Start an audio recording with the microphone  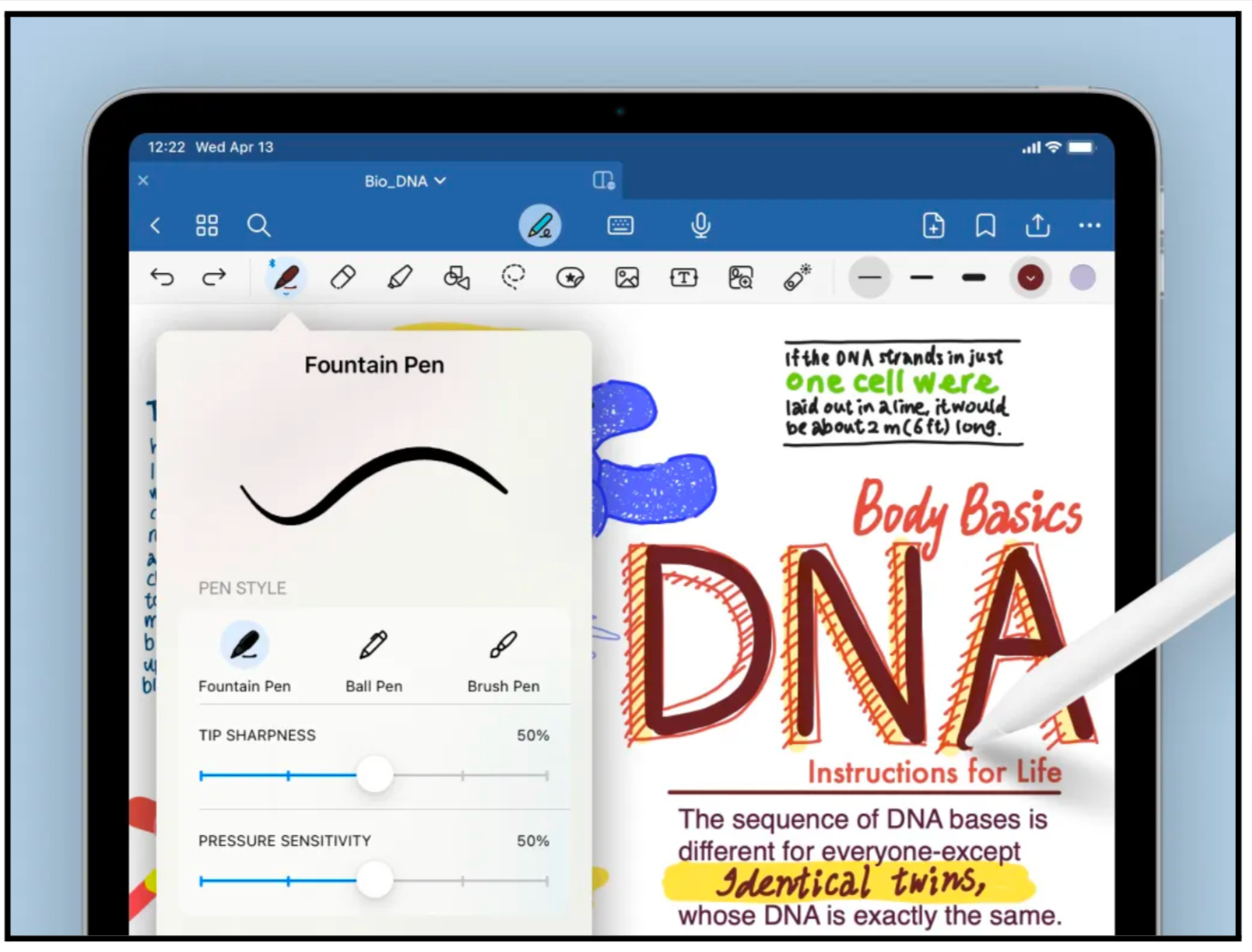coord(701,225)
